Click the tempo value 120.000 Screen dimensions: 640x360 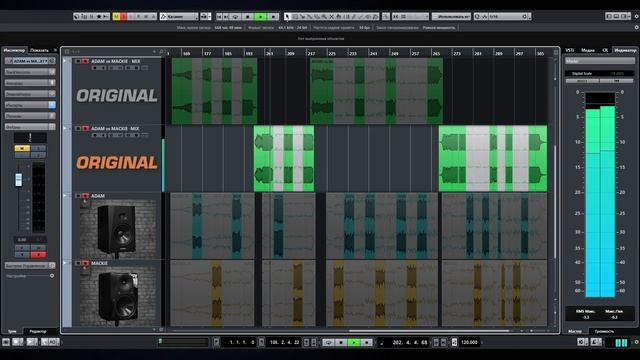coord(469,342)
